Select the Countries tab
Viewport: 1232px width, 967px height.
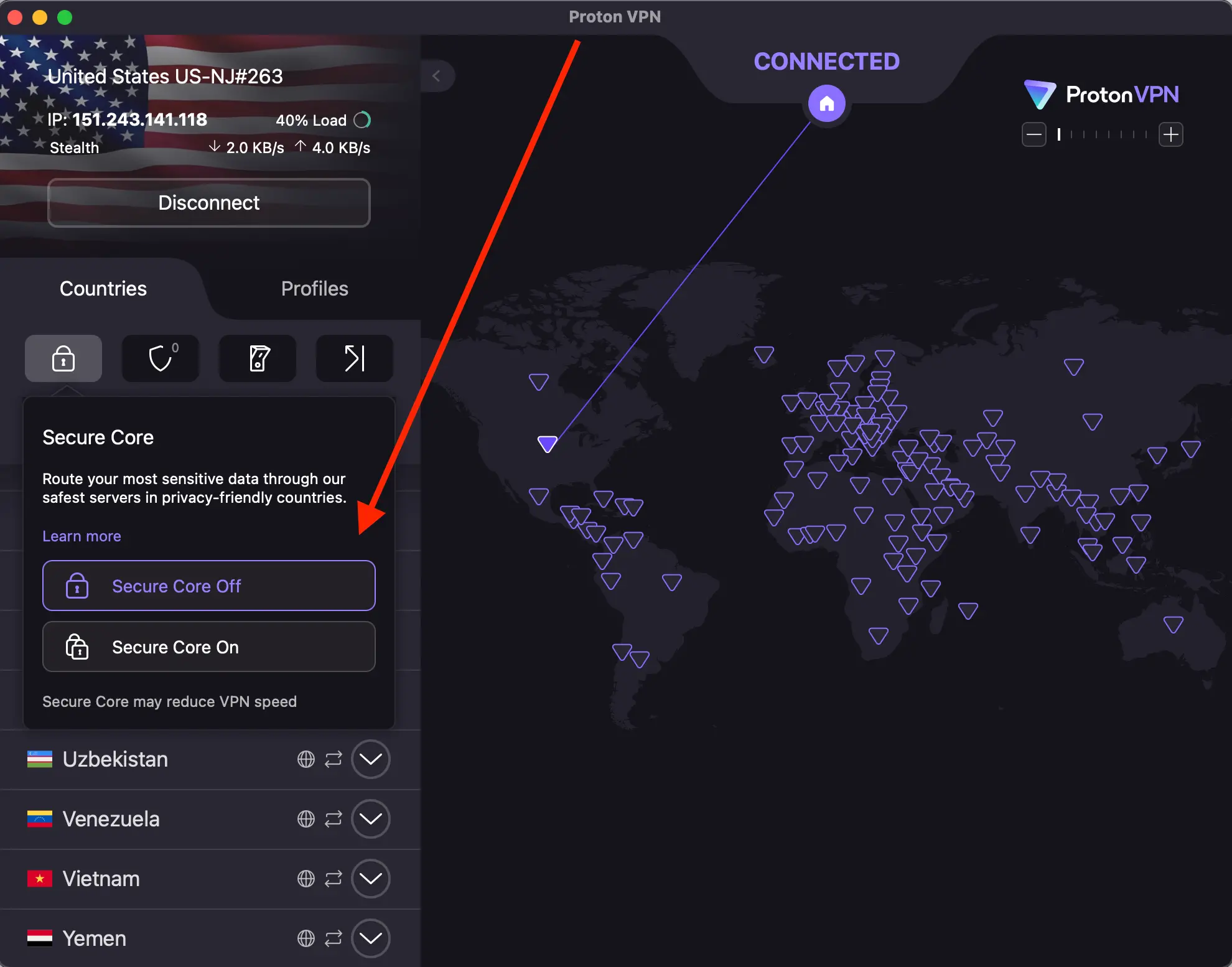103,288
